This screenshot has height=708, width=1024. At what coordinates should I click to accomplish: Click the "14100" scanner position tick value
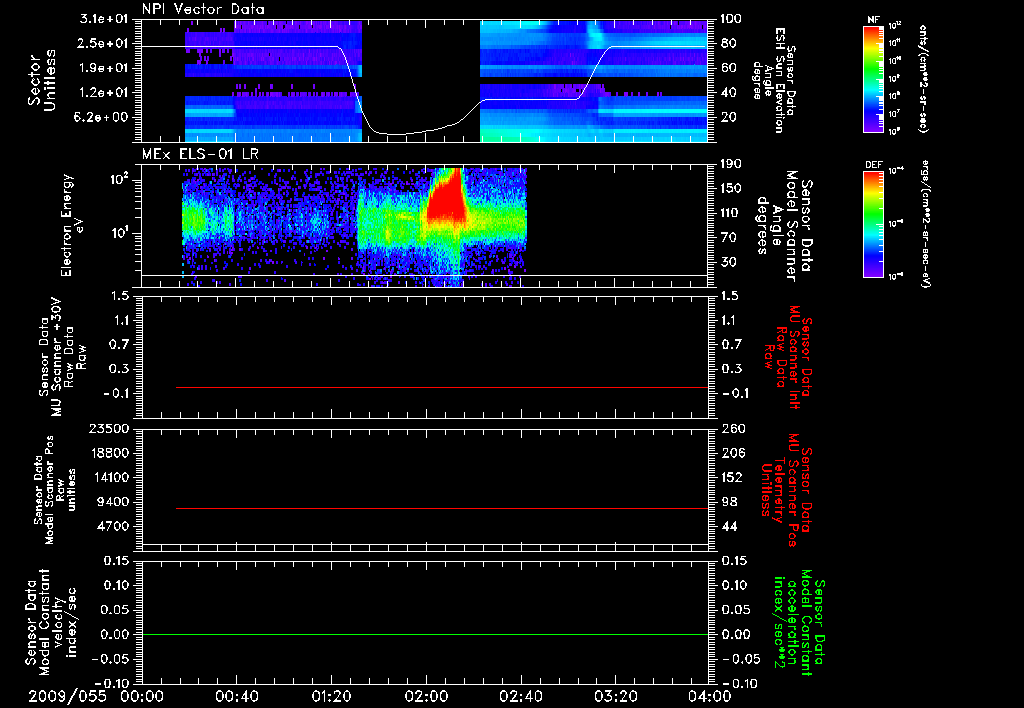(110, 477)
